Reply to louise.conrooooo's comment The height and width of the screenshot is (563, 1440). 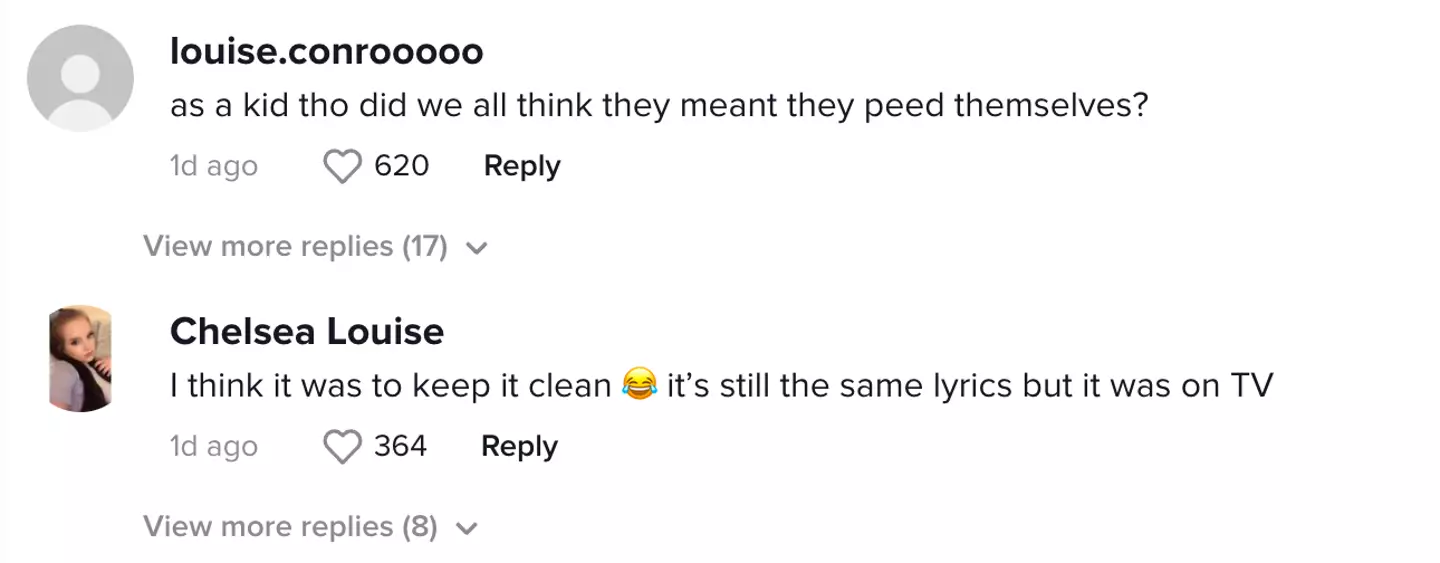coord(522,166)
